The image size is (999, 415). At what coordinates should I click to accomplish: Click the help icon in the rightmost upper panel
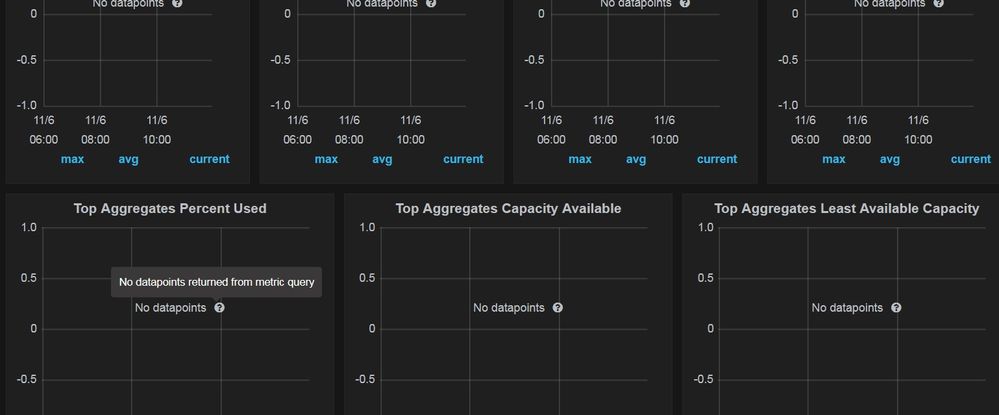[939, 4]
